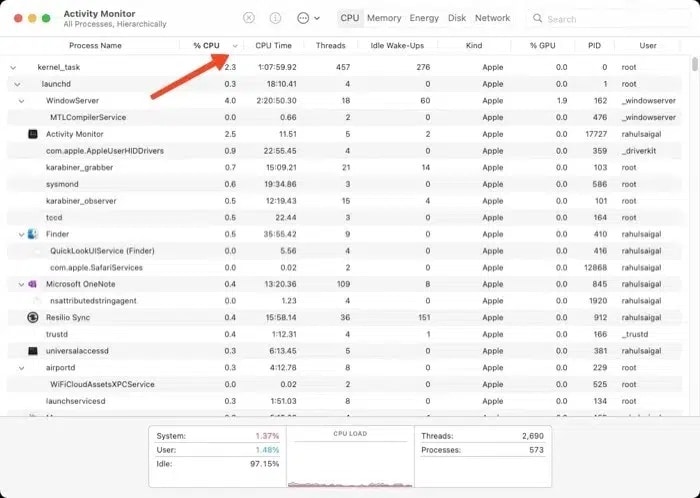Select the universalaccessd process icon
The width and height of the screenshot is (700, 498).
[x=33, y=351]
